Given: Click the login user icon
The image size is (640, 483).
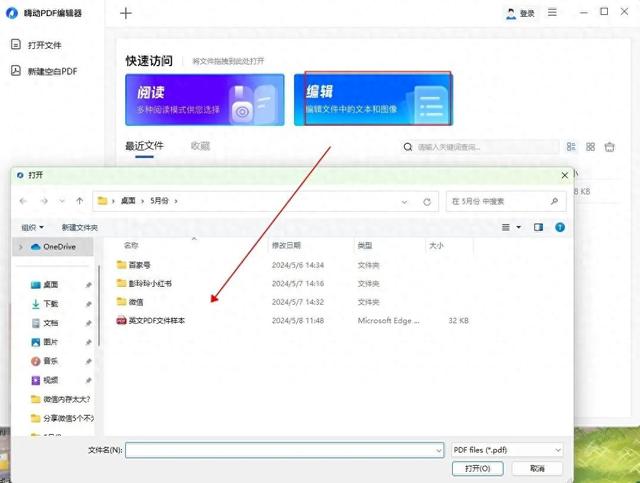Looking at the screenshot, I should 511,13.
